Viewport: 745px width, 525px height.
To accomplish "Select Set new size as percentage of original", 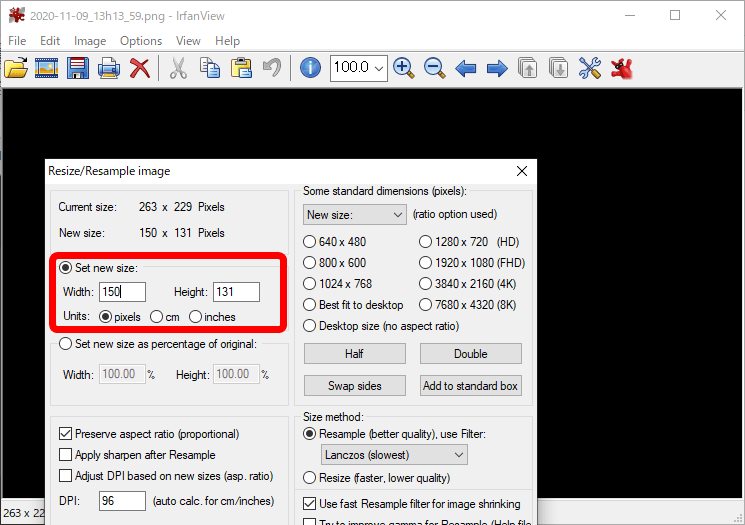I will (x=158, y=344).
